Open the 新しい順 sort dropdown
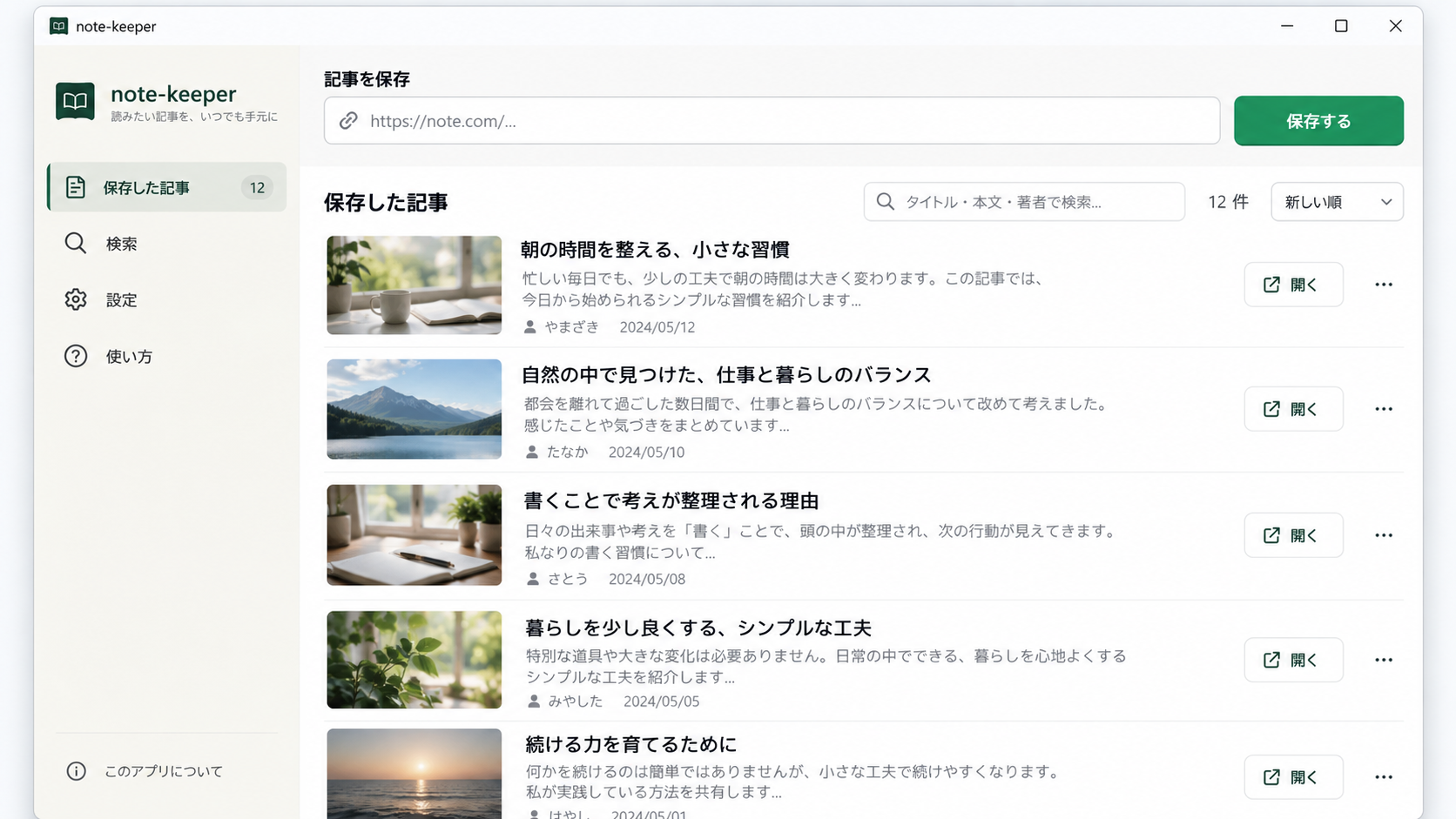Screen dimensions: 1456x819 tap(1337, 202)
